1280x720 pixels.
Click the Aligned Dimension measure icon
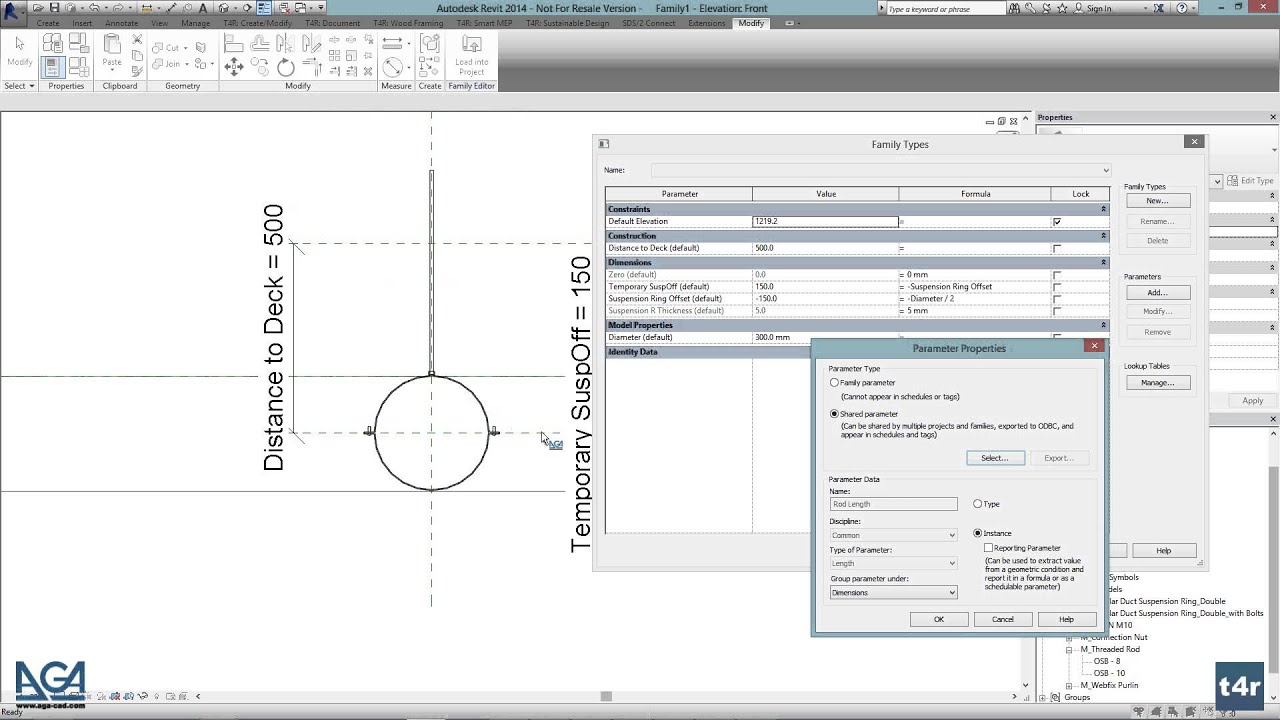click(391, 43)
